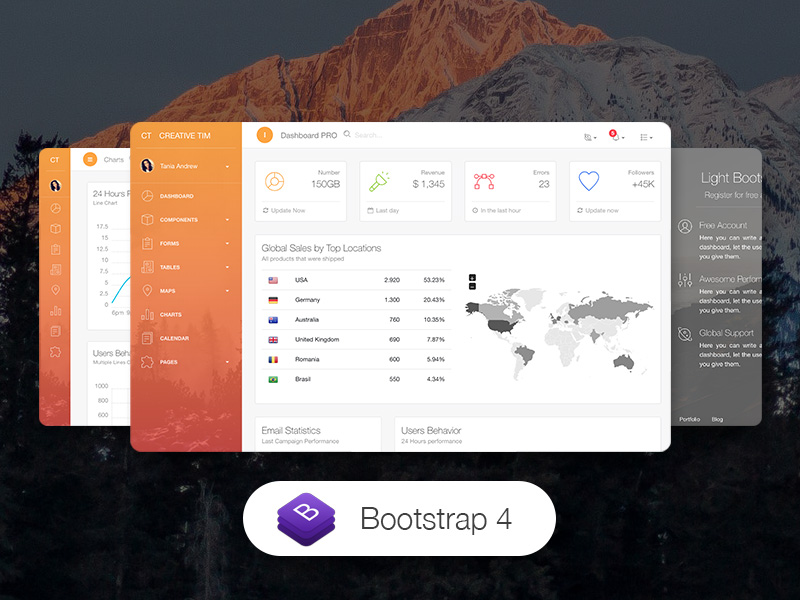
Task: Open the Pages menu item
Action: [168, 360]
